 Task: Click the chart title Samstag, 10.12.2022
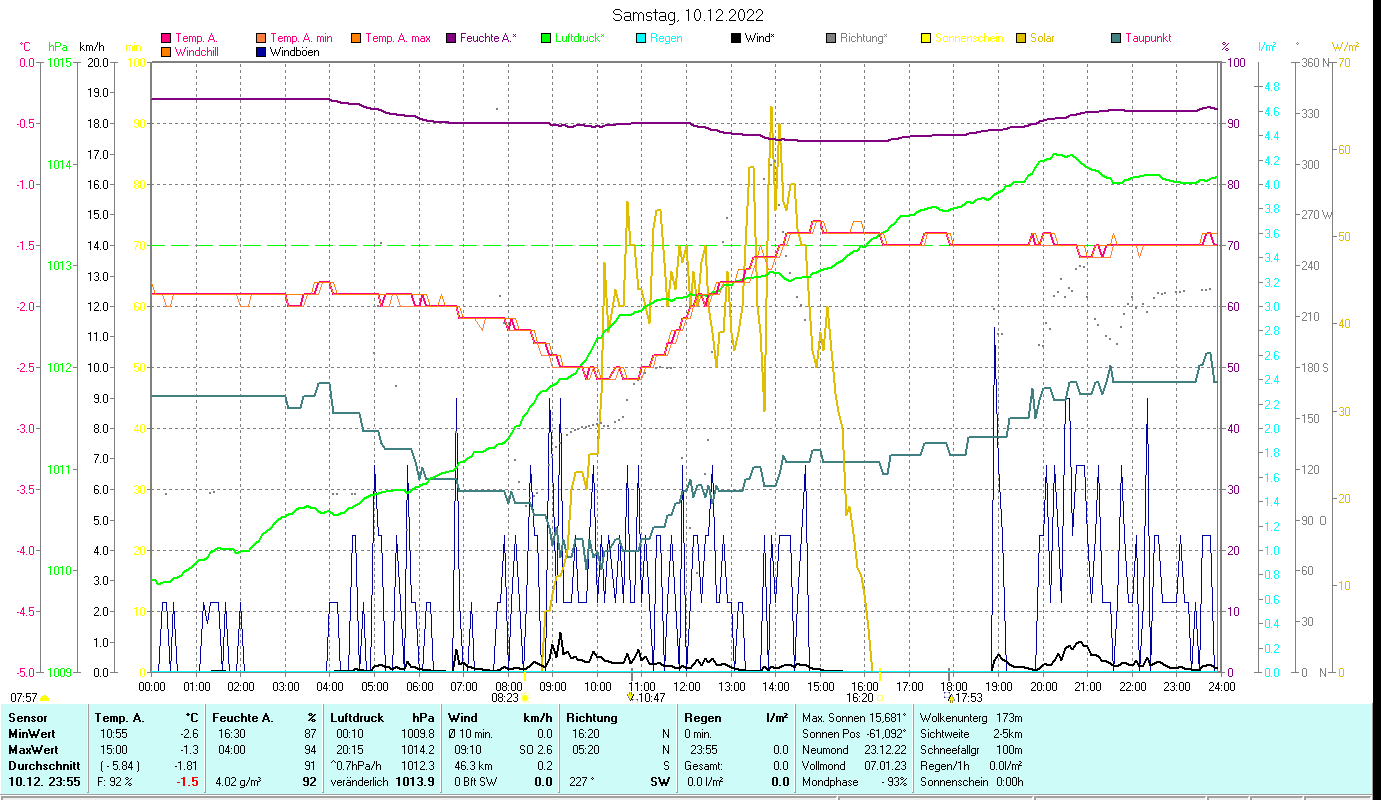point(690,15)
